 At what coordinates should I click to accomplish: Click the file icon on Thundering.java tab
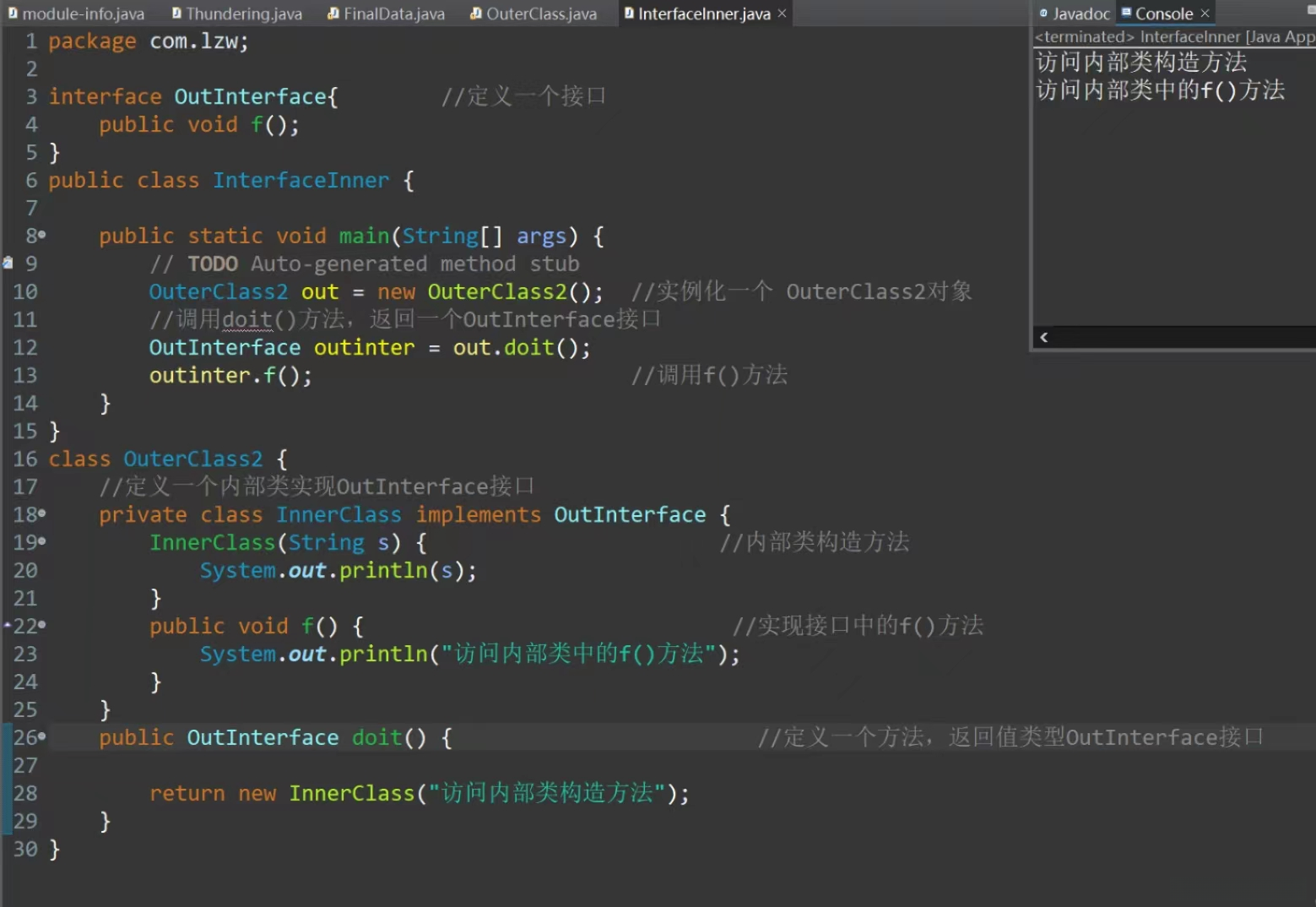tap(176, 14)
